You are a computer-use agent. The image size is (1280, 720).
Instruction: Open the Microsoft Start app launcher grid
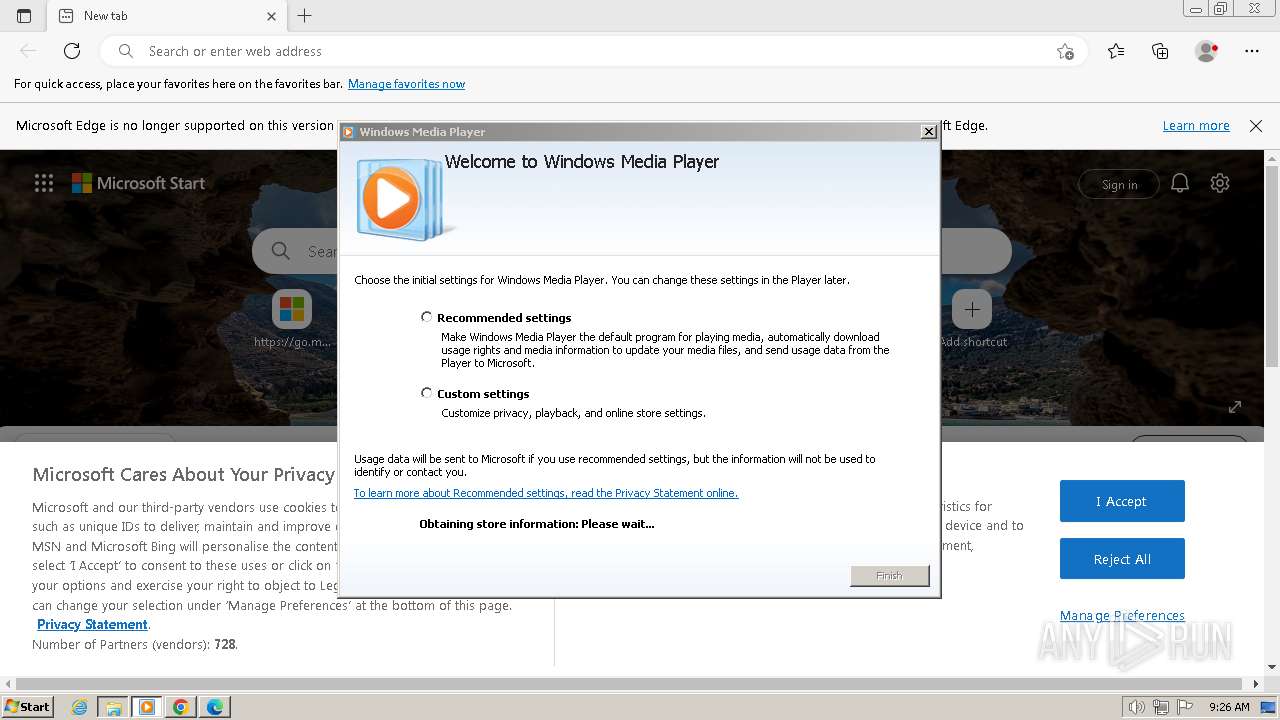44,183
